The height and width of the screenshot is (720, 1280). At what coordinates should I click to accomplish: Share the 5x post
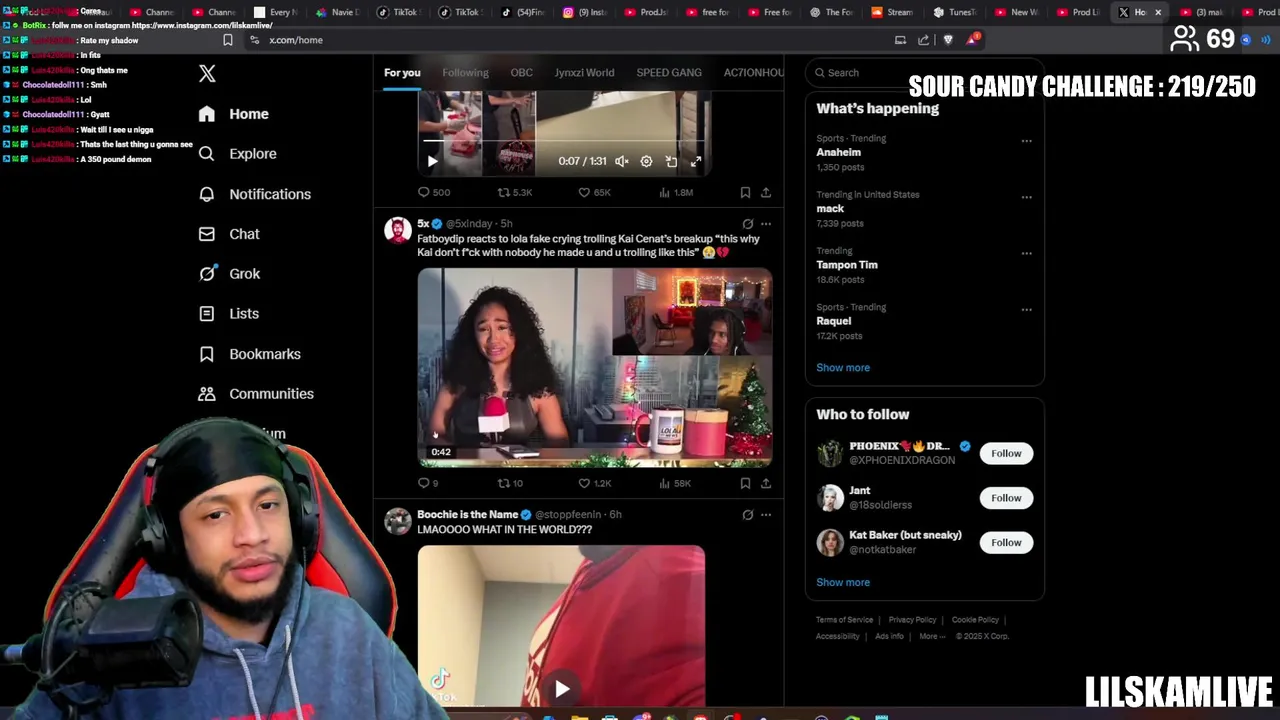point(766,483)
